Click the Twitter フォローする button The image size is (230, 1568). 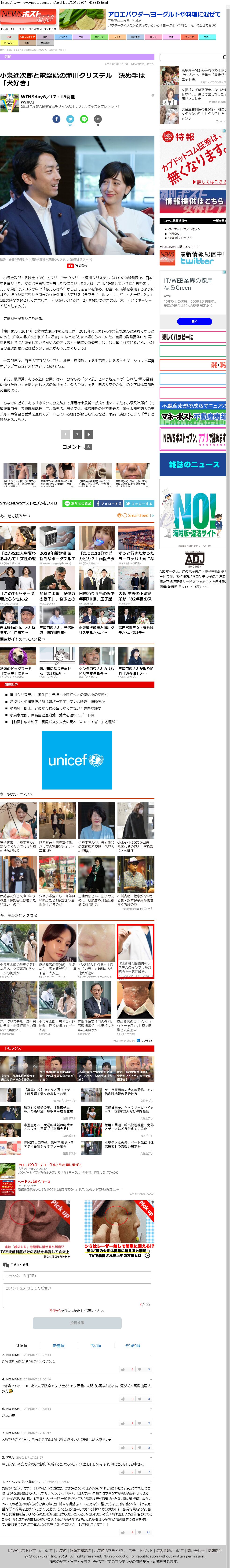(139, 503)
